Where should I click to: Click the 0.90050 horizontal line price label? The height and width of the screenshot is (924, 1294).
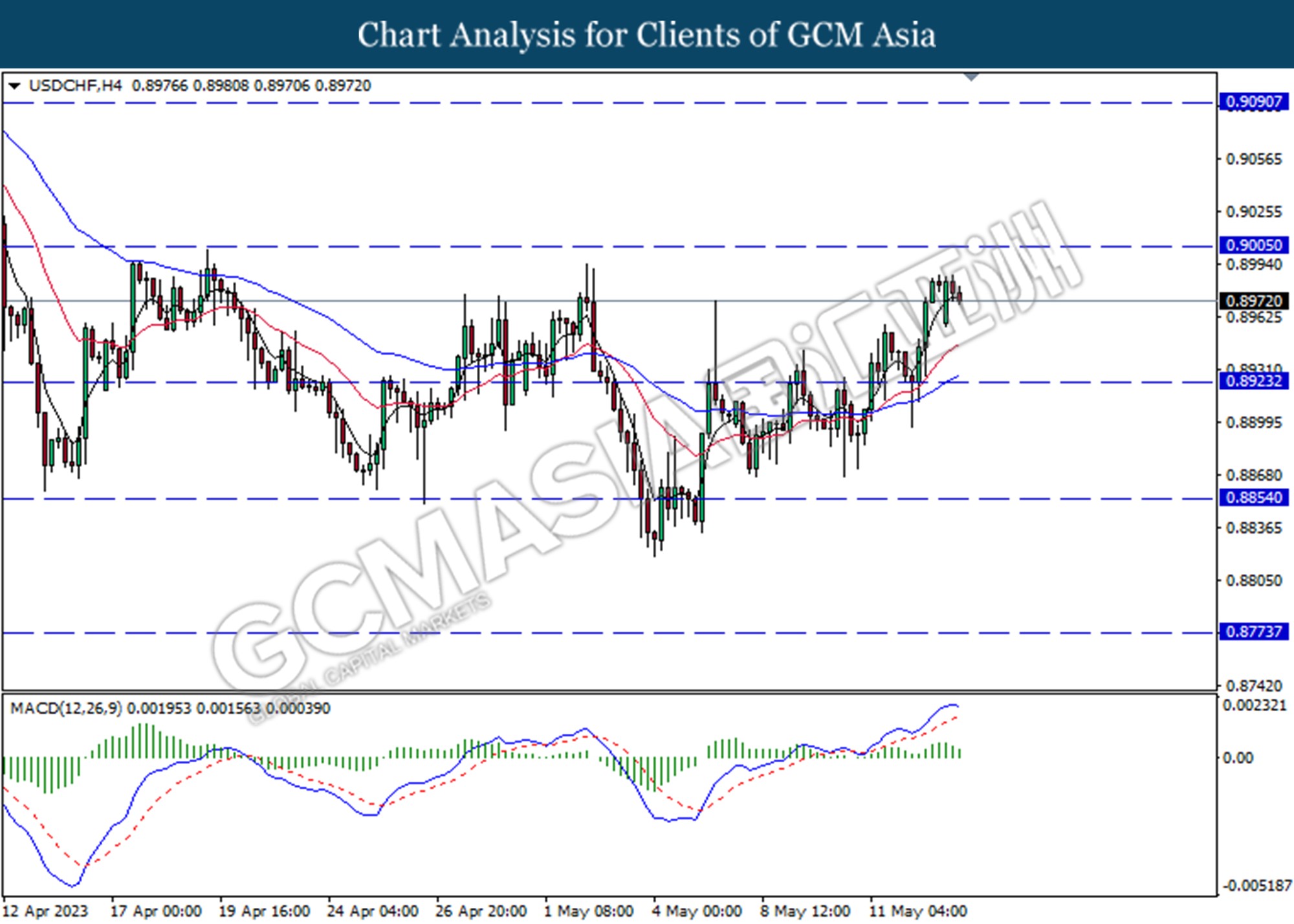click(1254, 245)
